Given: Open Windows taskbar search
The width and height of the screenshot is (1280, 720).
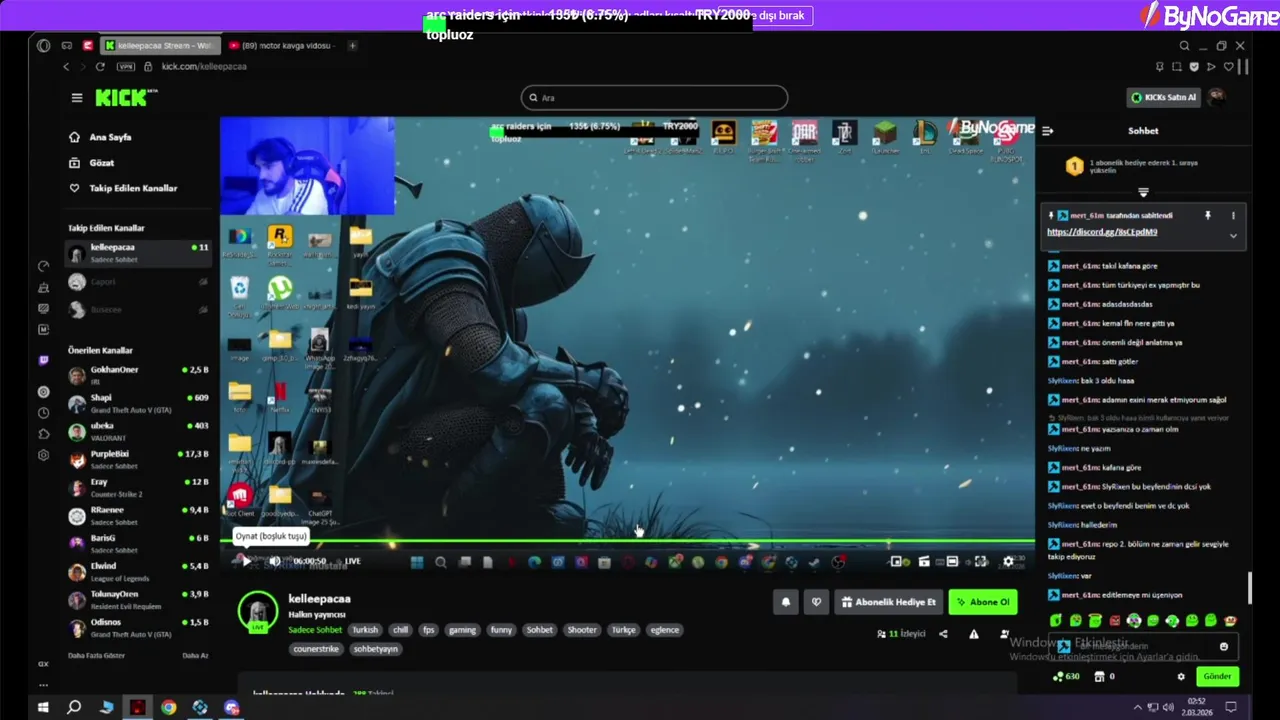Looking at the screenshot, I should 74,707.
